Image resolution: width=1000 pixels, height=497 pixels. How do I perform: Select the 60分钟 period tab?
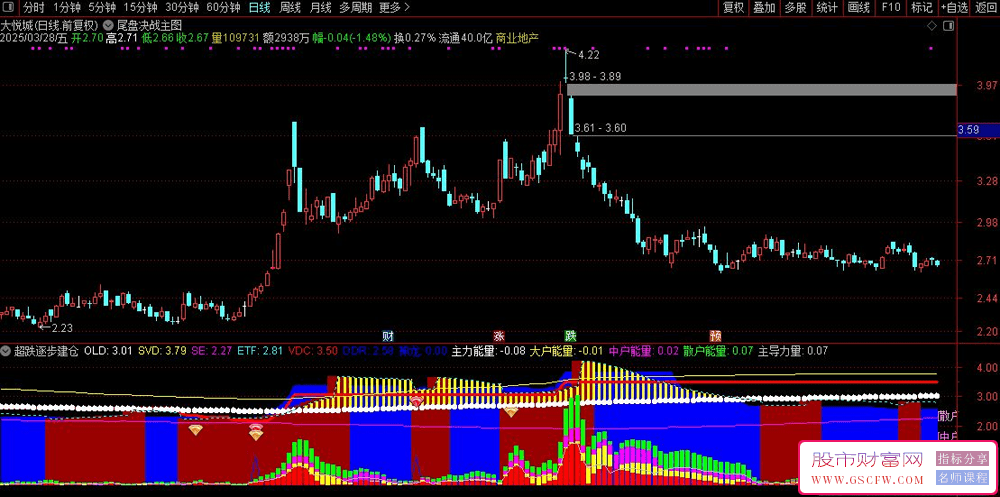pyautogui.click(x=223, y=8)
